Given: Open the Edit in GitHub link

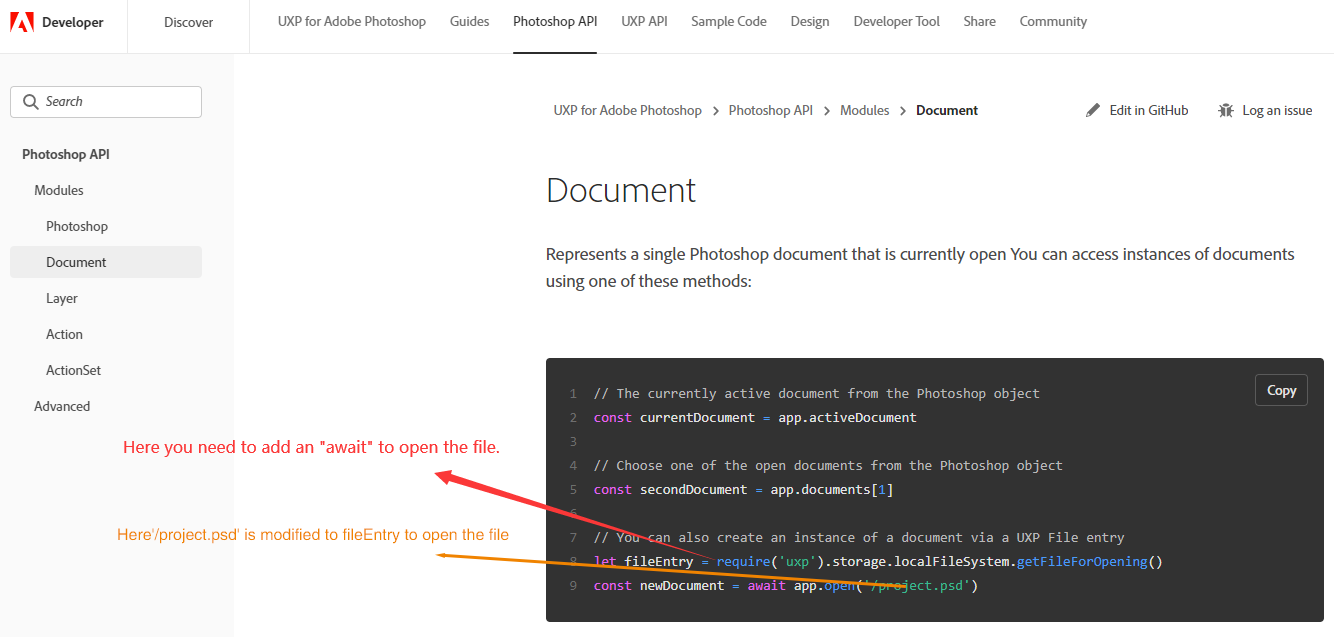Looking at the screenshot, I should coord(1148,110).
